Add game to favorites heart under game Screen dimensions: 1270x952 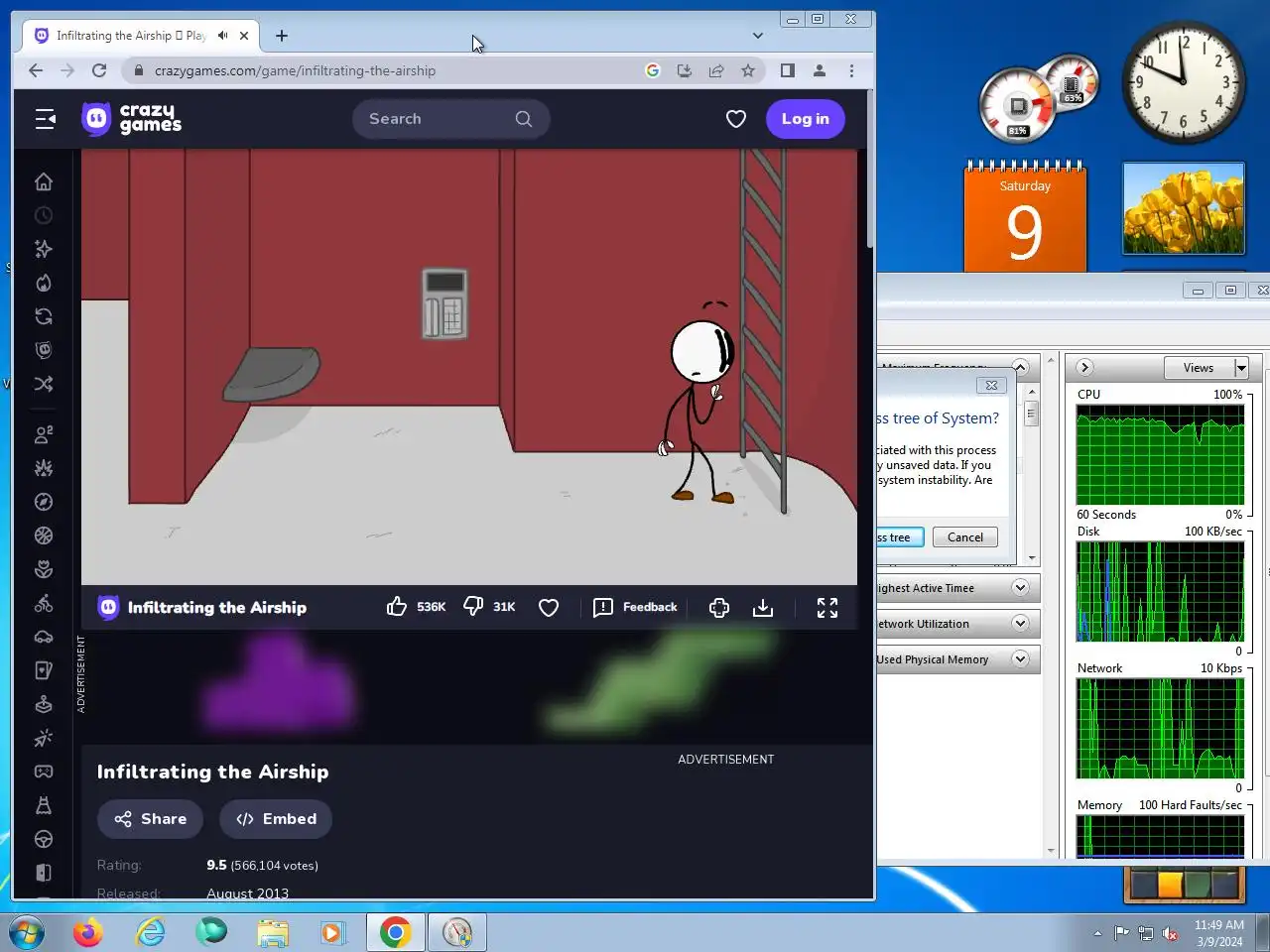[549, 608]
